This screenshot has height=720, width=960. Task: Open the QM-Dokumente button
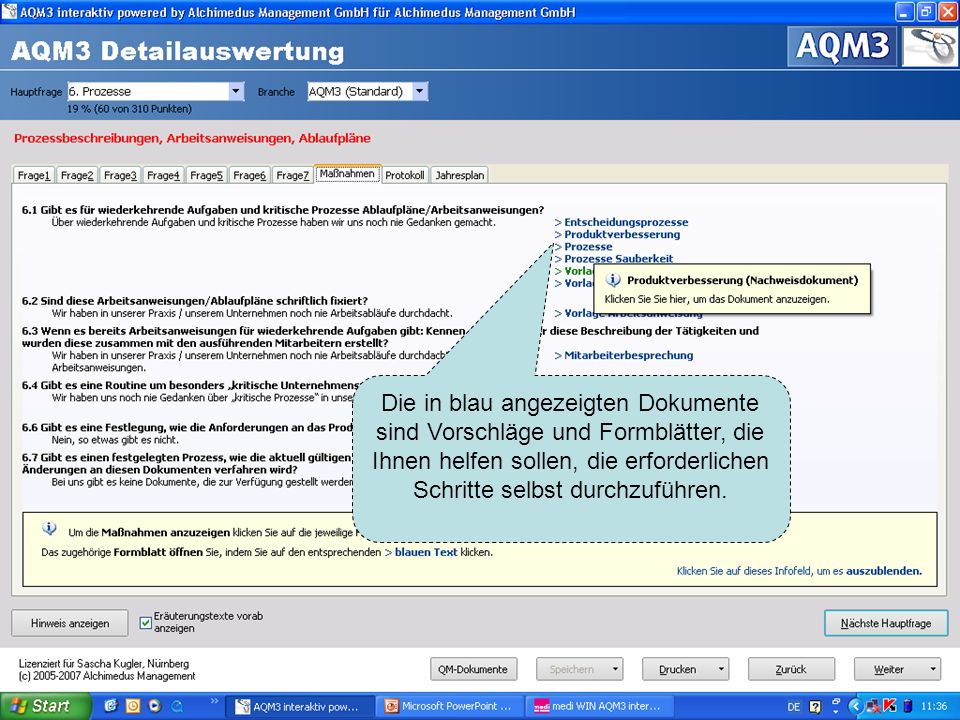(x=473, y=669)
